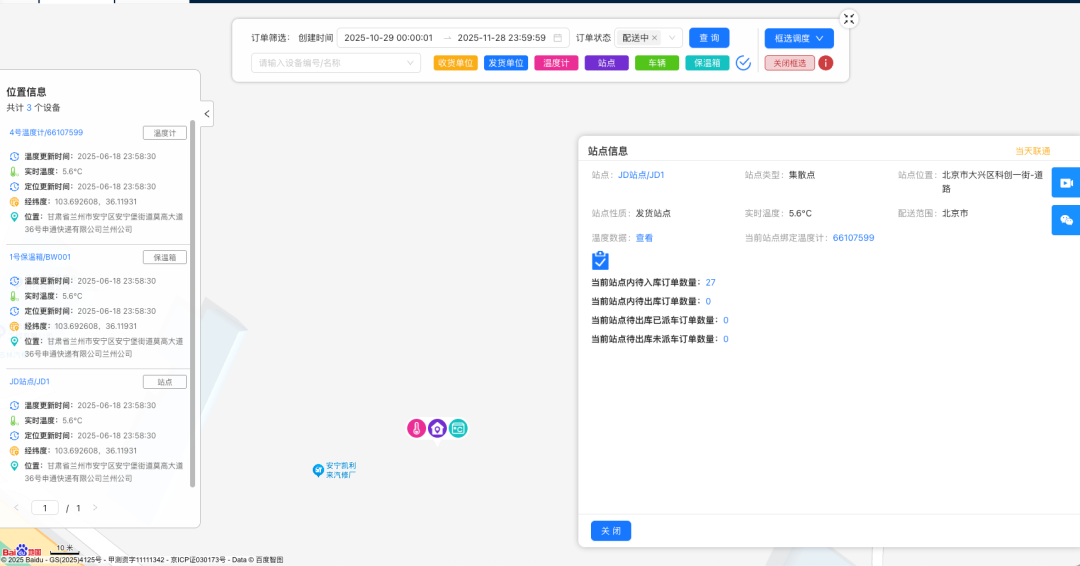Open the video camera side button

pyautogui.click(x=1066, y=183)
